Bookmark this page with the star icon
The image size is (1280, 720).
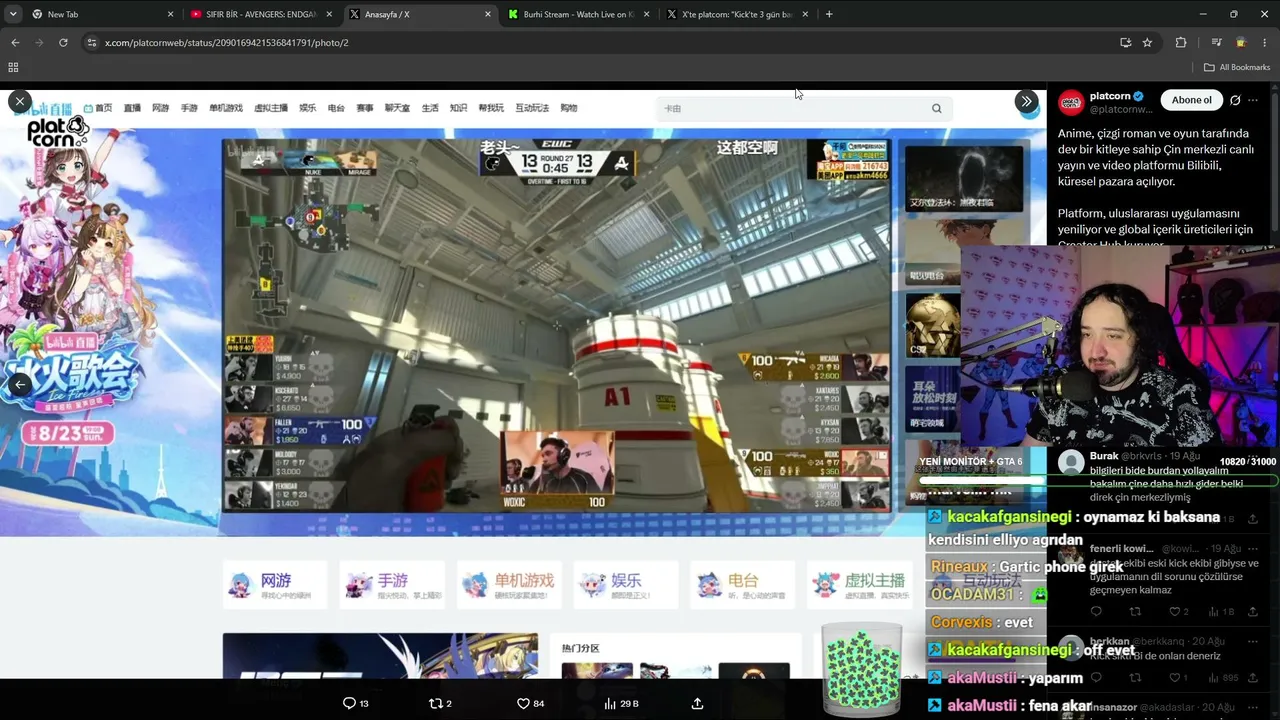click(1147, 42)
